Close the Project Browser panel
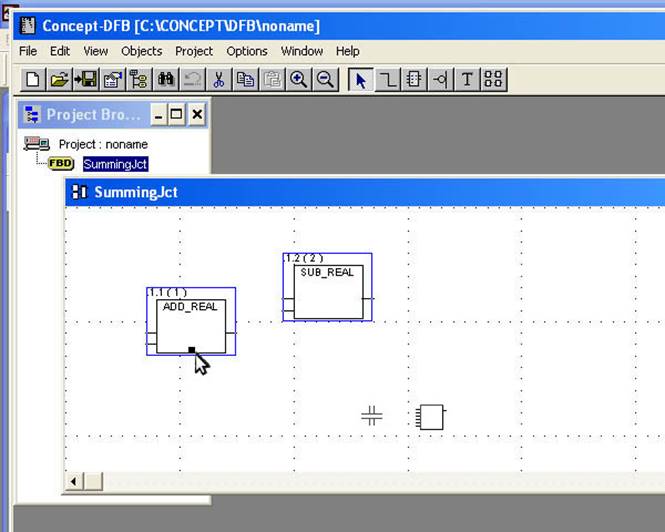The width and height of the screenshot is (665, 532). point(197,115)
